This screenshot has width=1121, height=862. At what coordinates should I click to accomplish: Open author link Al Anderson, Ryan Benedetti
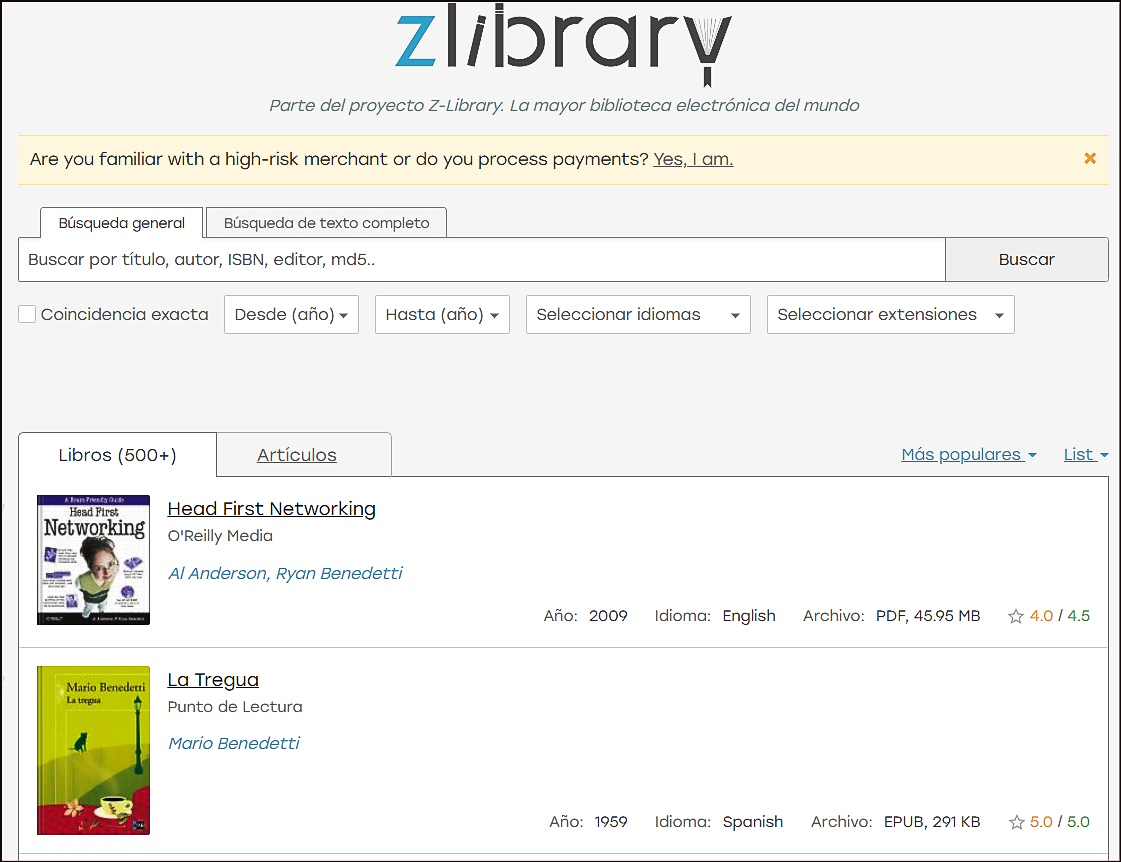[285, 573]
